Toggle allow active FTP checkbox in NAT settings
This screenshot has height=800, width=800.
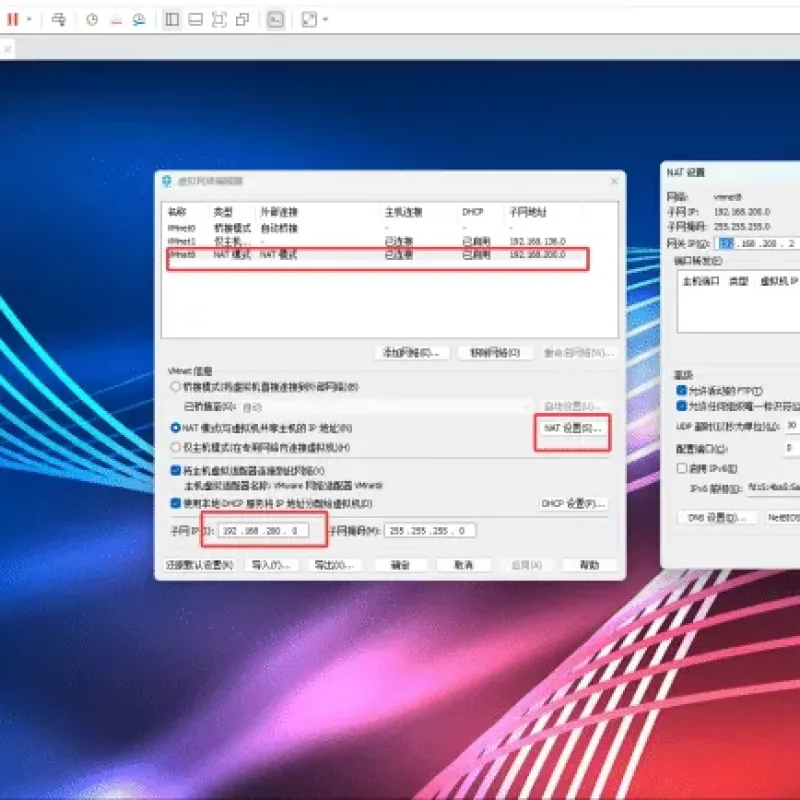point(681,390)
